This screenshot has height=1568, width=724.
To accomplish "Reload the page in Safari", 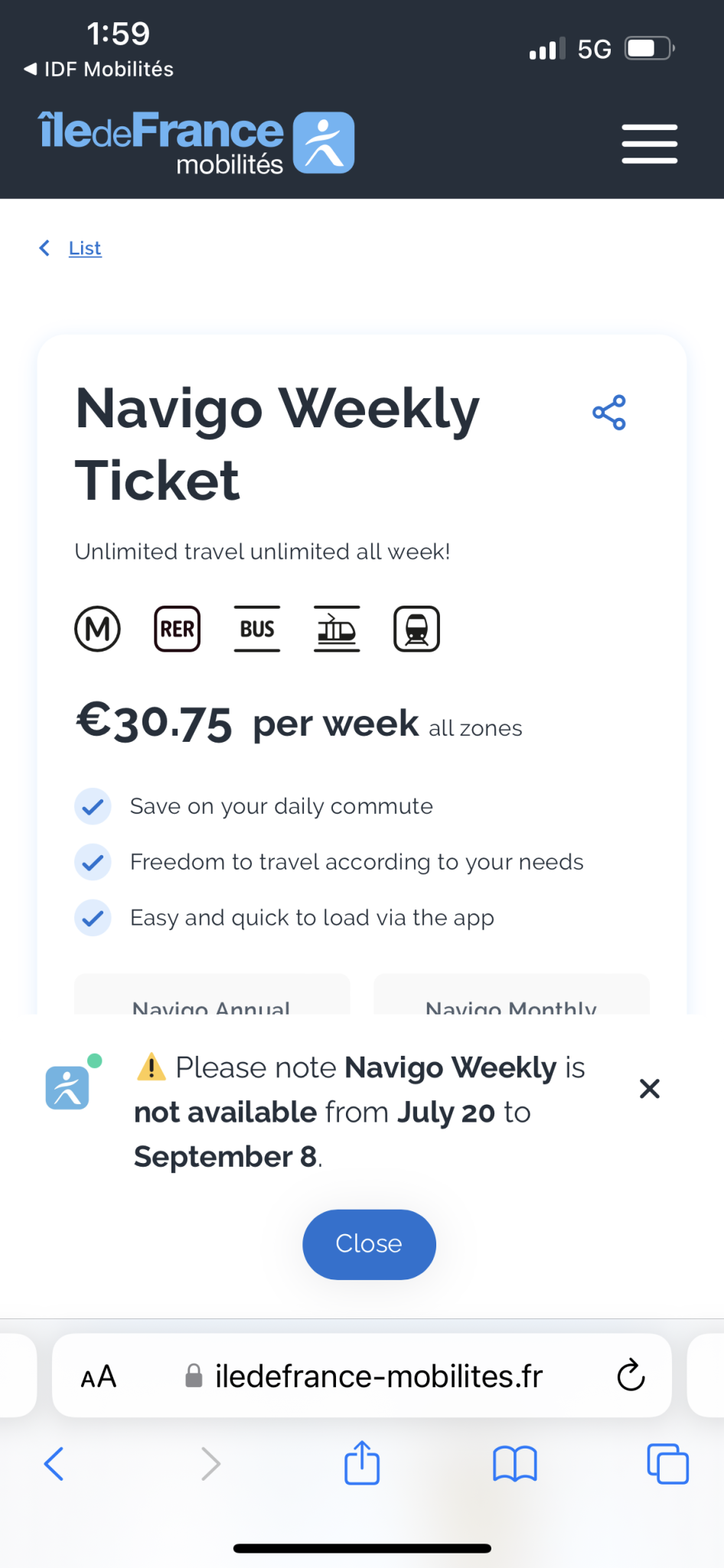I will [631, 1375].
